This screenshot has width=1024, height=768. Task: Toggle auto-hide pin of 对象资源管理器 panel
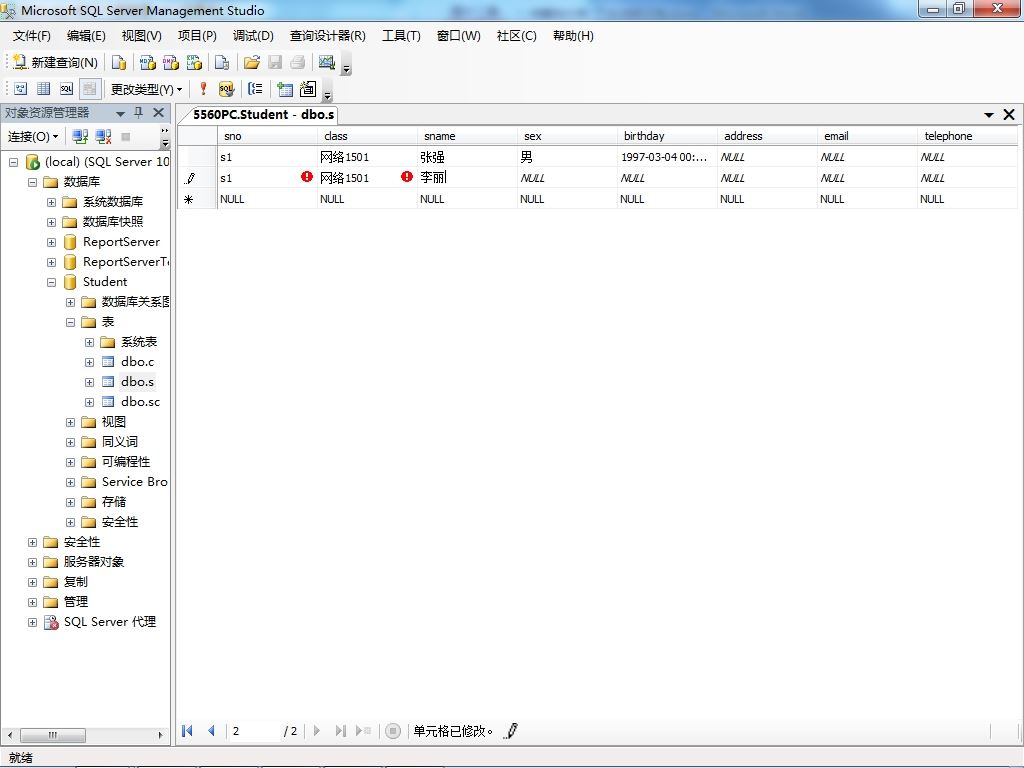tap(138, 113)
